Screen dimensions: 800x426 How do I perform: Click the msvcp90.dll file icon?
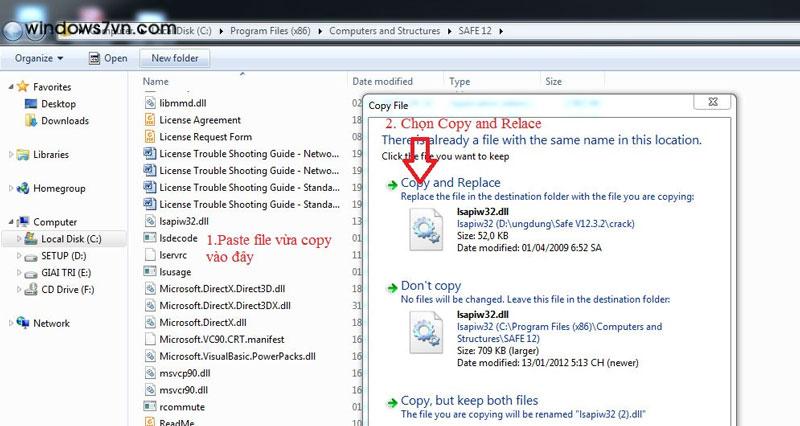pyautogui.click(x=149, y=372)
